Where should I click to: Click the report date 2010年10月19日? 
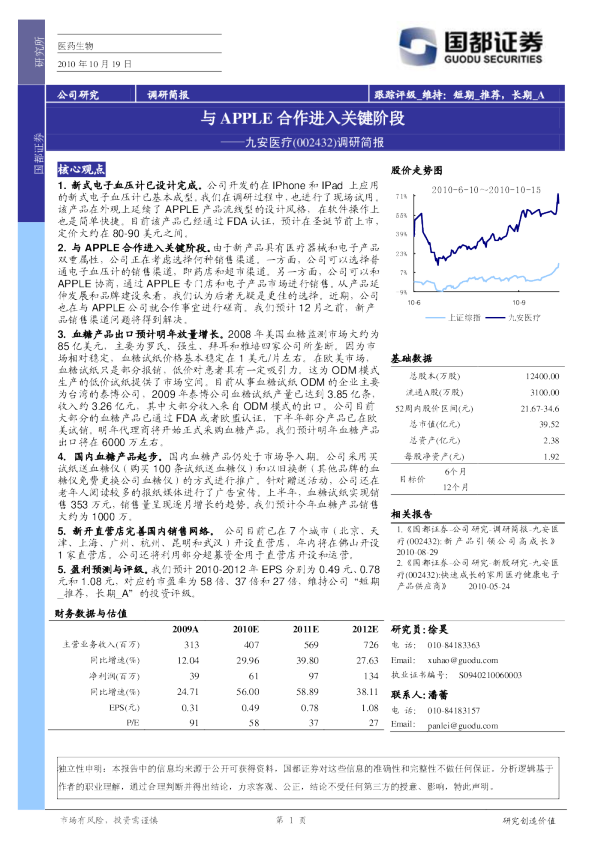(x=95, y=63)
